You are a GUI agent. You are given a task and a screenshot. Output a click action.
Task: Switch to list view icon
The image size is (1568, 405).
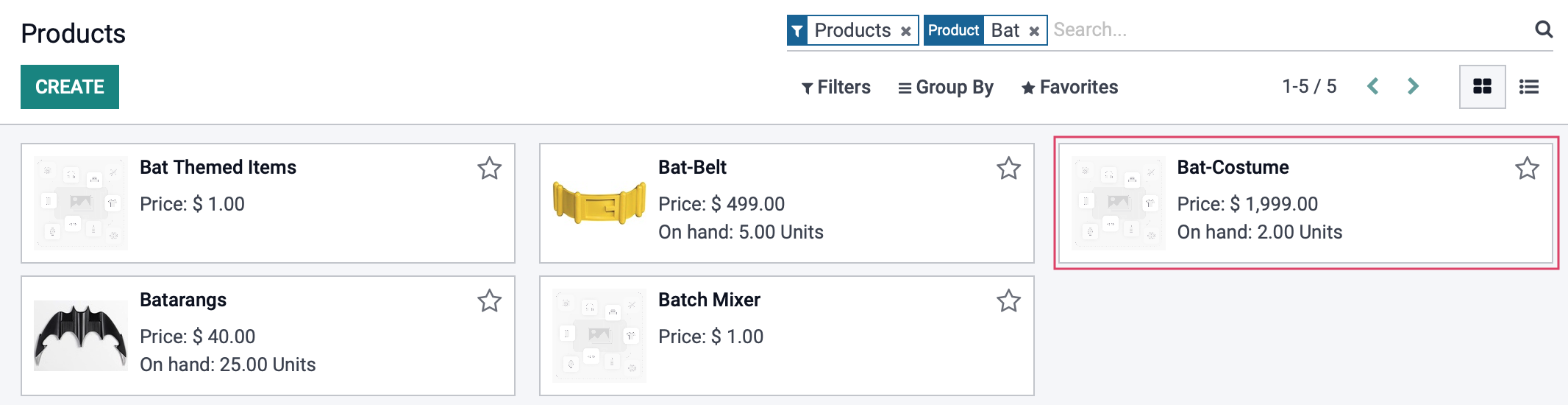point(1529,87)
